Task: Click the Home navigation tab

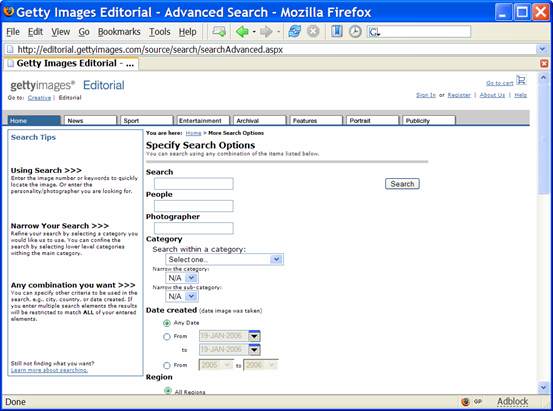Action: coord(34,120)
